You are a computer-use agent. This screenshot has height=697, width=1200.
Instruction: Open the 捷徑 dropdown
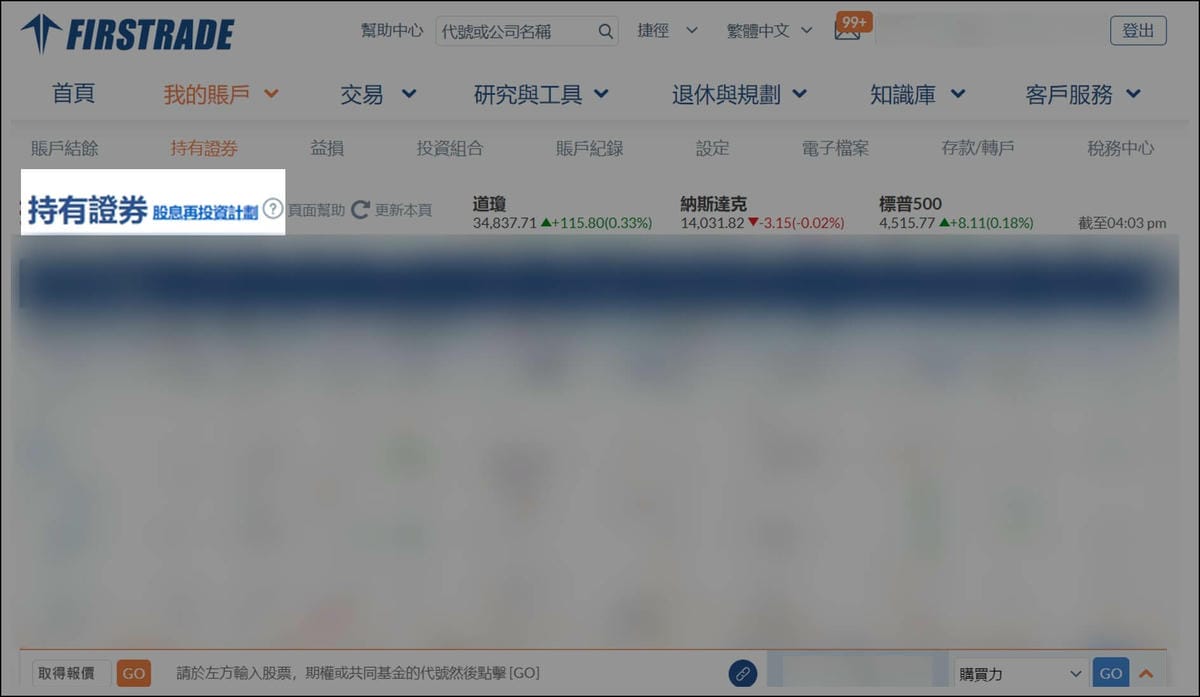click(667, 31)
